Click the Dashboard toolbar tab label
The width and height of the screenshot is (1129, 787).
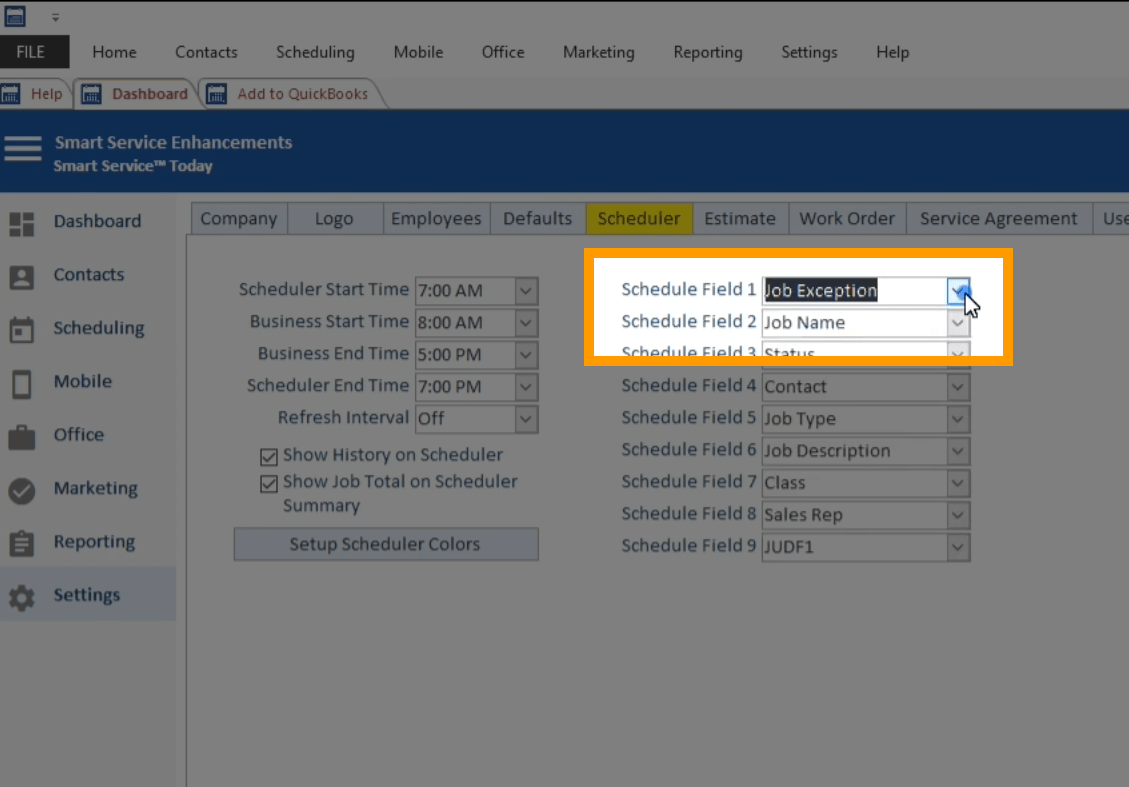[150, 94]
